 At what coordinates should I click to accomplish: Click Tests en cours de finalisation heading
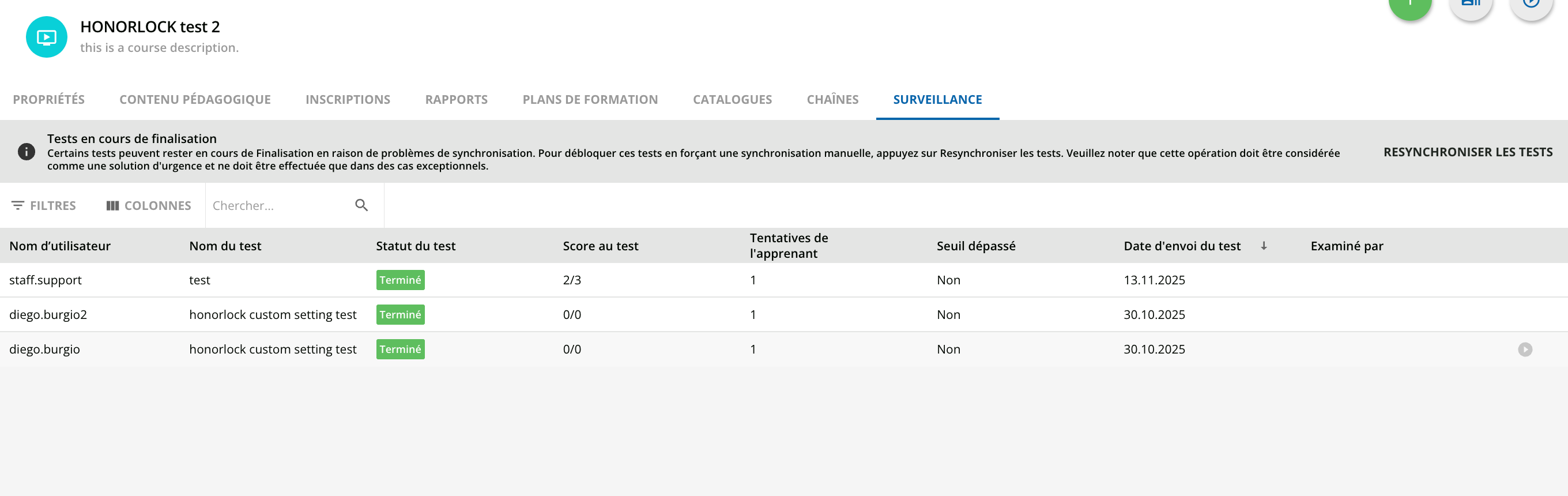click(131, 138)
